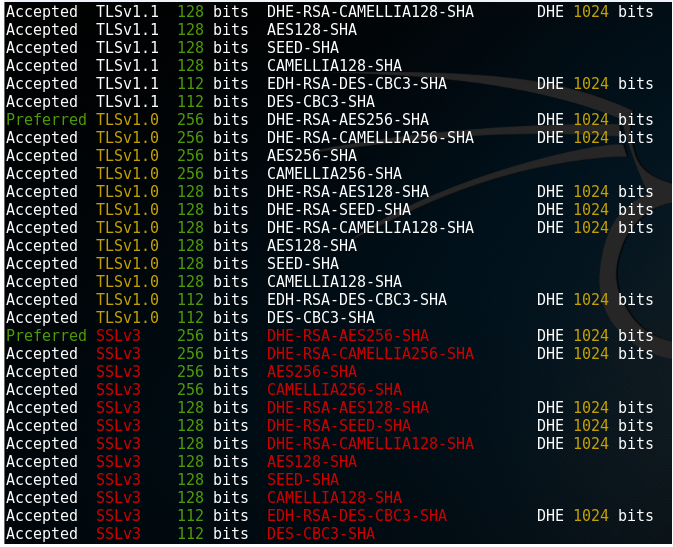Click the yellow 1024 on SSLv3 EDH-RSA-DES-CBC3-SHA row

click(x=591, y=517)
